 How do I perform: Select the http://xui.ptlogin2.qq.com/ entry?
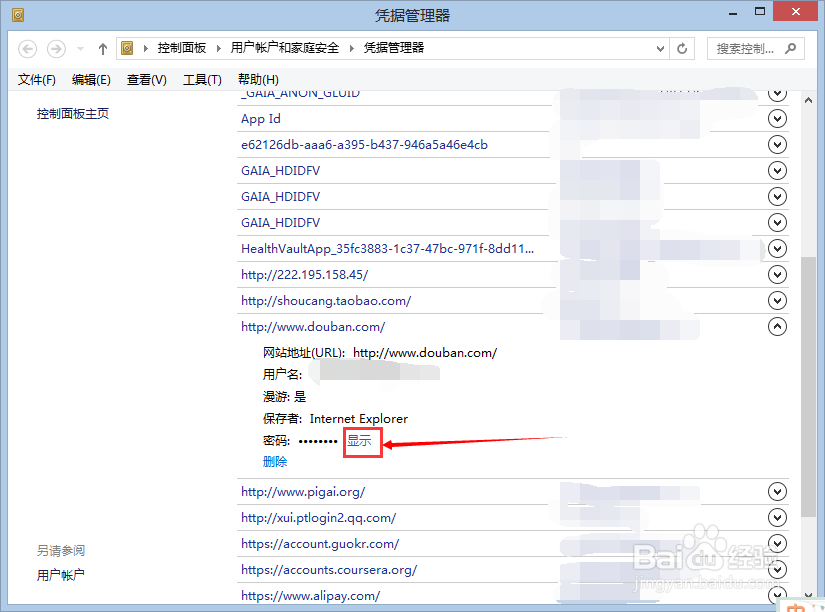point(319,518)
